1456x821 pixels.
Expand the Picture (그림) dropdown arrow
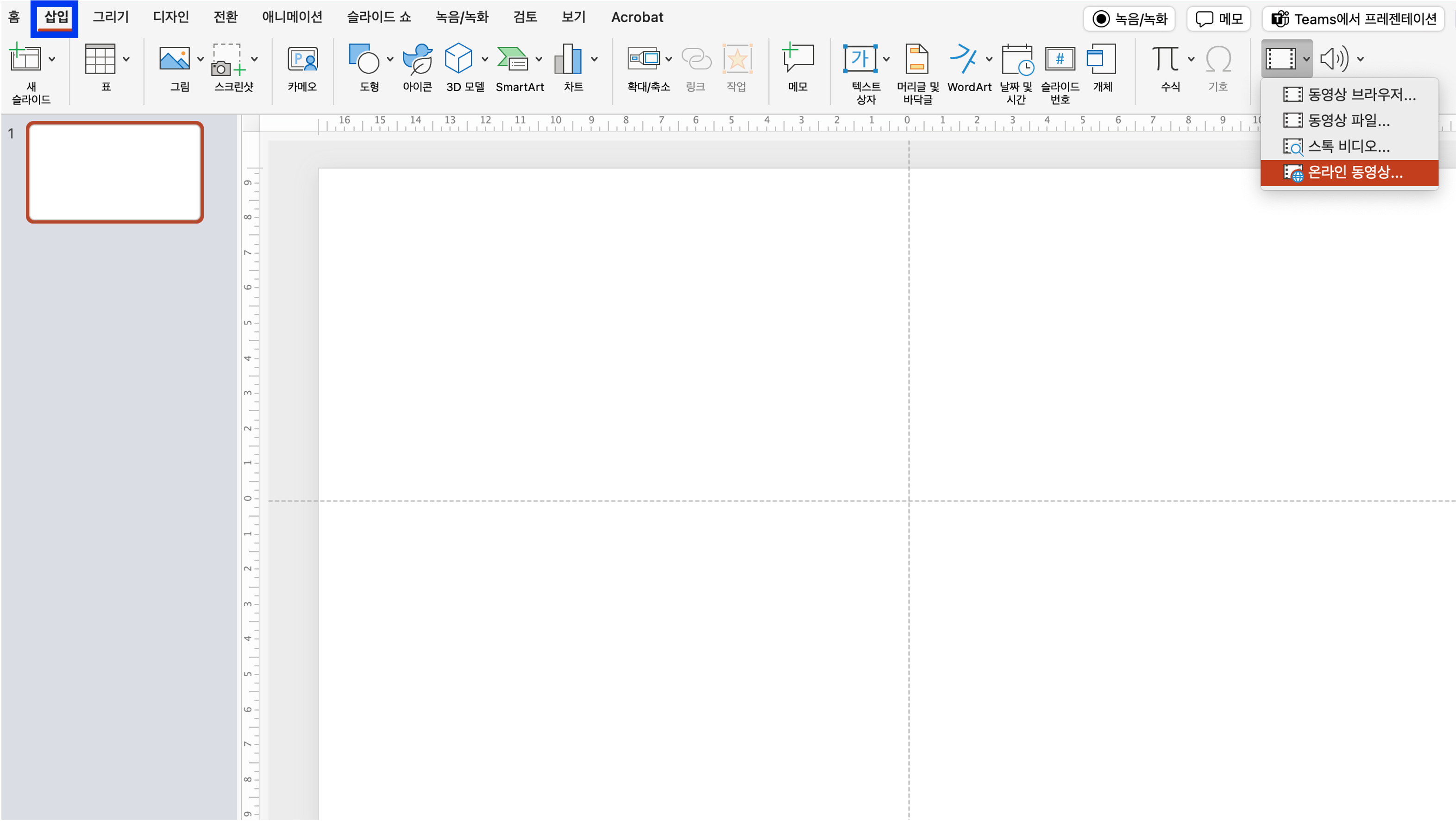(200, 59)
